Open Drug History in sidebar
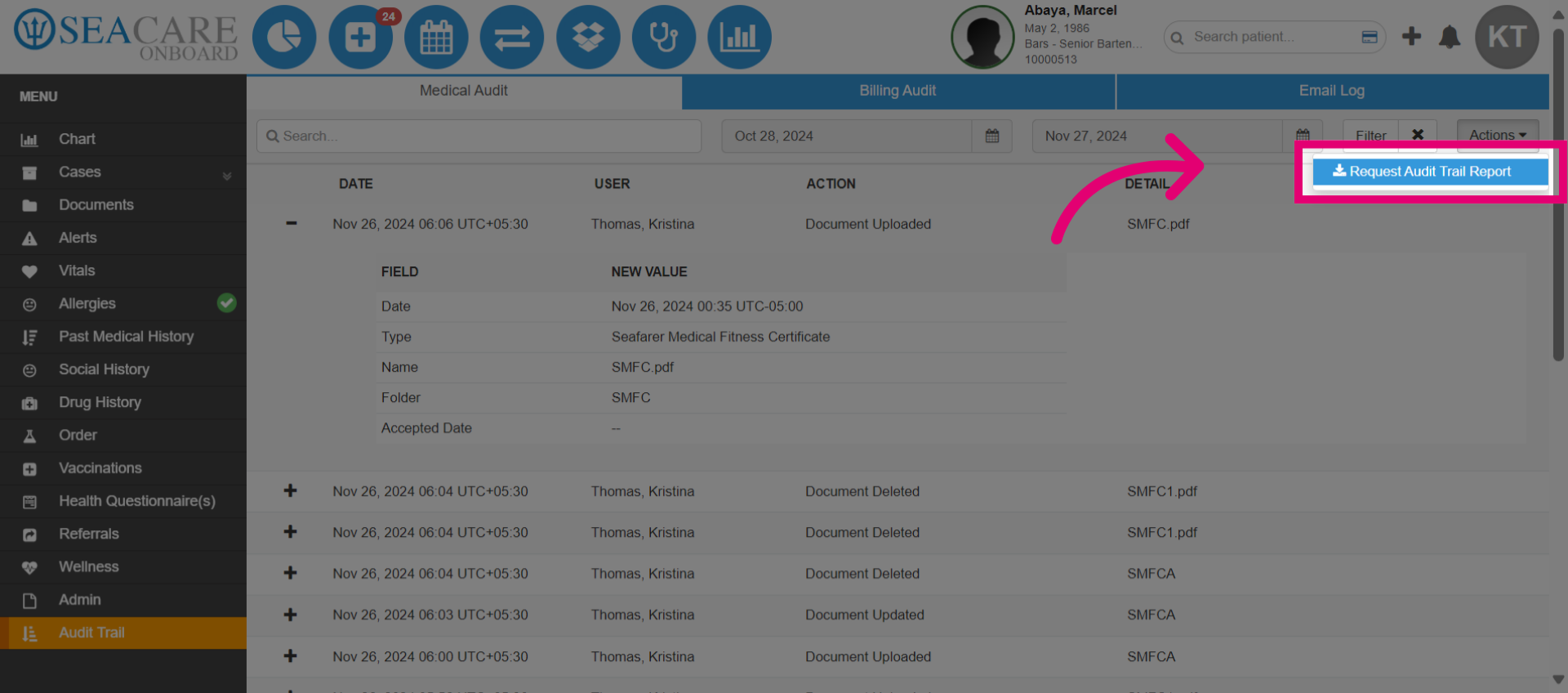1568x693 pixels. [x=123, y=402]
